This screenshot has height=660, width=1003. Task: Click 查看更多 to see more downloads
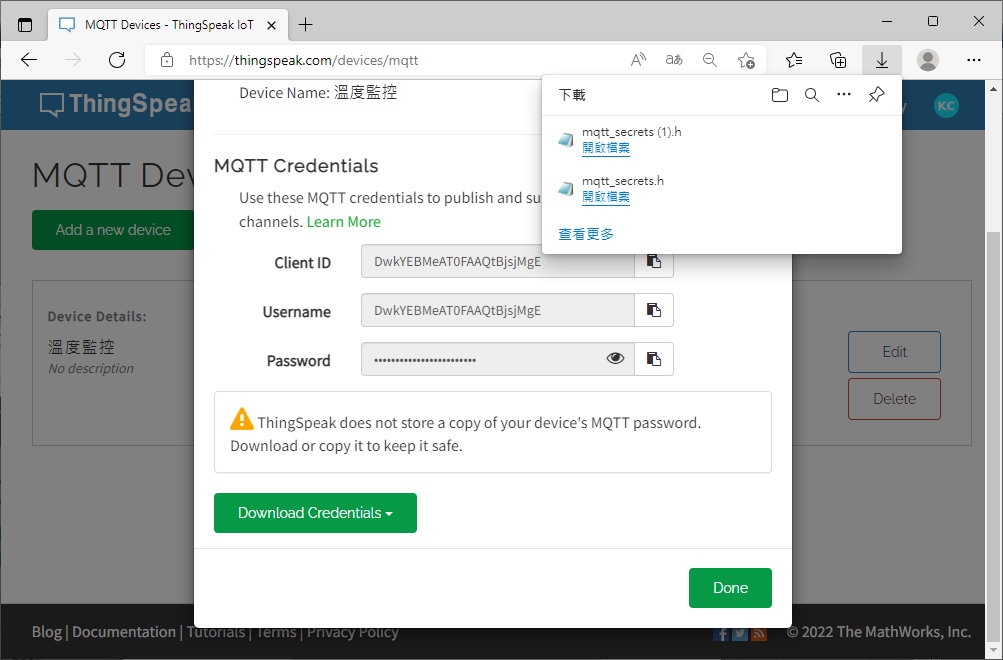coord(586,234)
